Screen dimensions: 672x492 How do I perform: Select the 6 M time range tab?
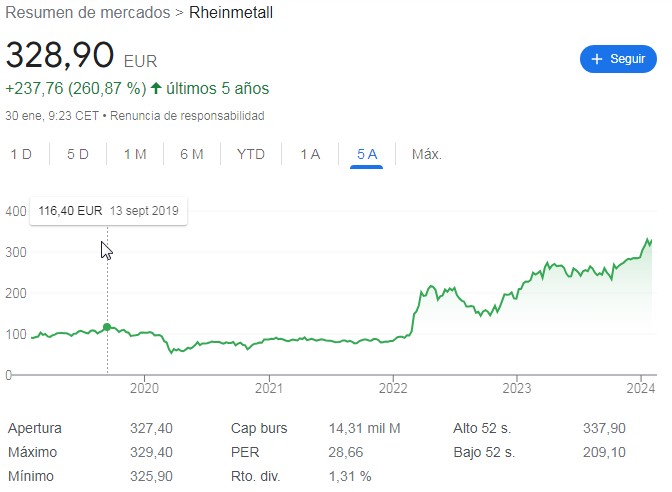click(192, 154)
